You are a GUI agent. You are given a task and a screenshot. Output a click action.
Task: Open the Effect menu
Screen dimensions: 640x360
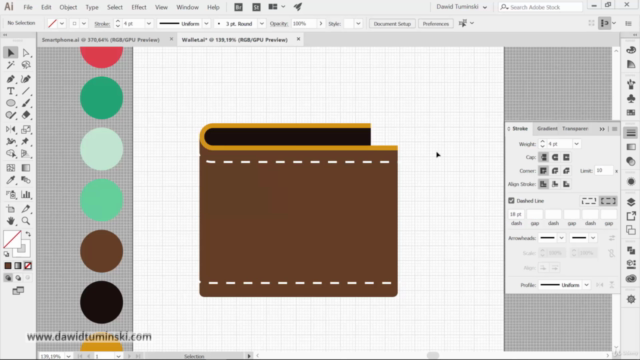(139, 7)
